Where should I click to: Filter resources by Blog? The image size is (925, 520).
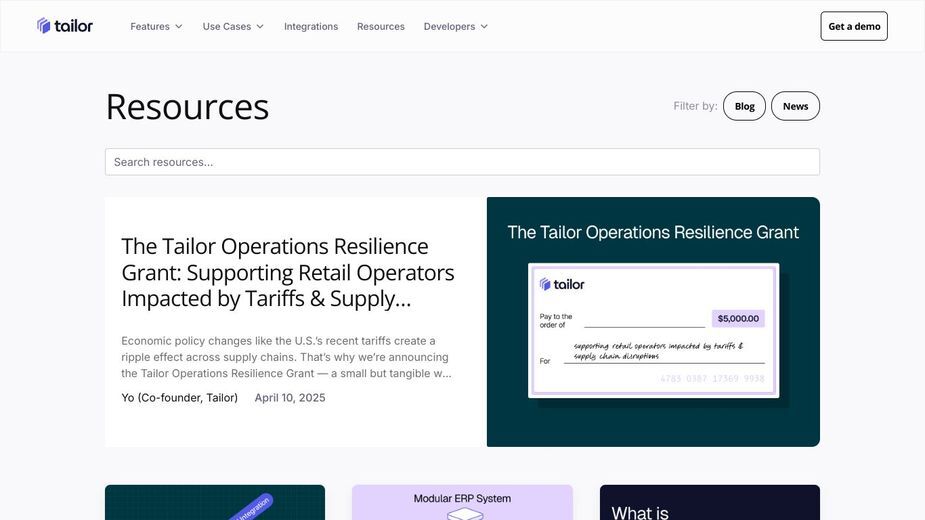pos(744,106)
